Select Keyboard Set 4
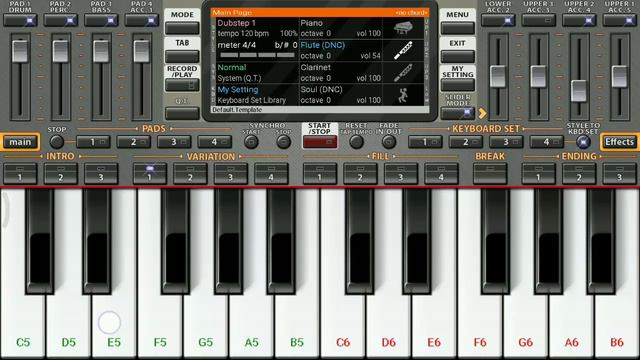Image resolution: width=640 pixels, height=360 pixels. (x=546, y=142)
